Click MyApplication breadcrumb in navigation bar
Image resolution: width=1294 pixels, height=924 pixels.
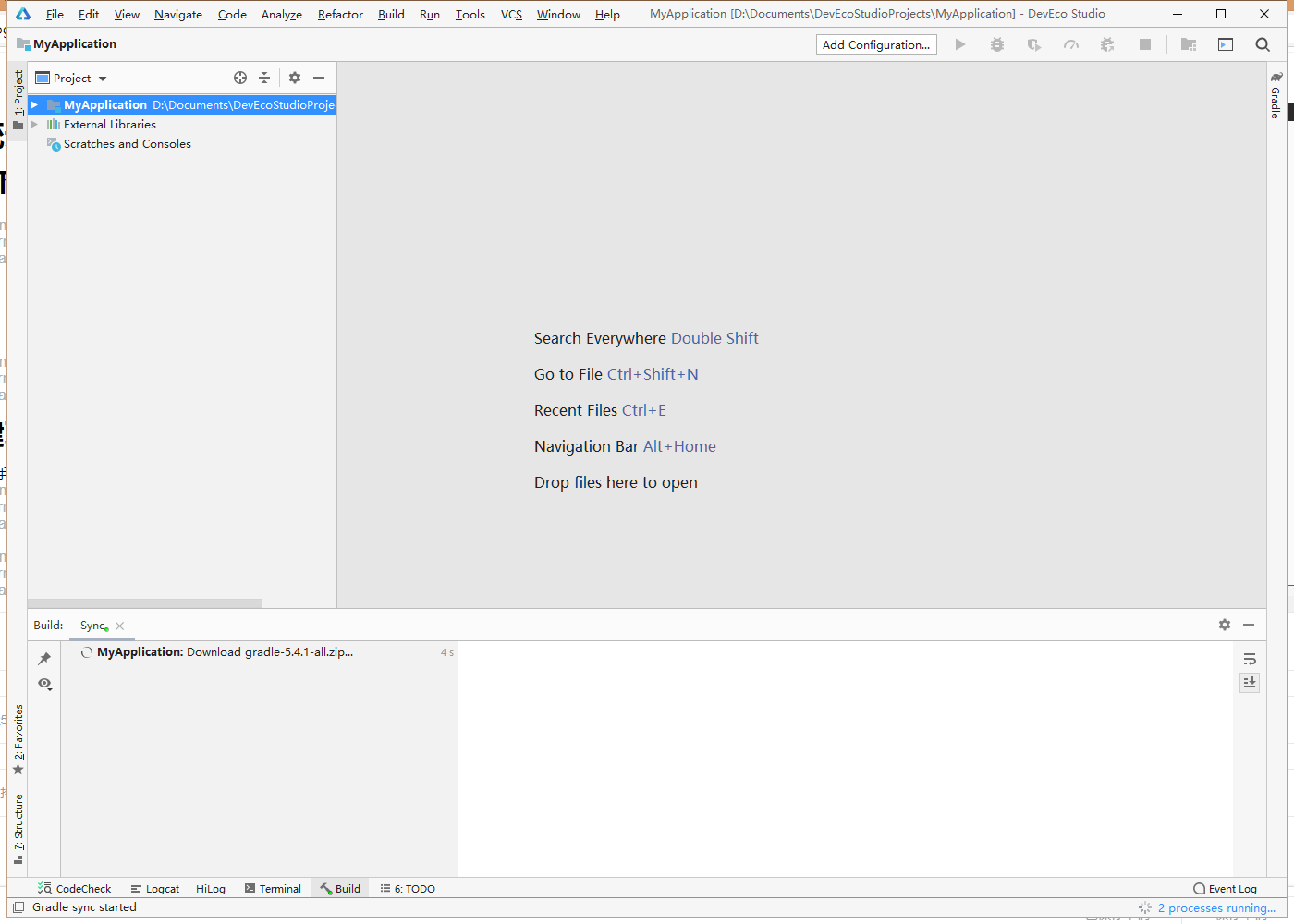click(x=67, y=44)
